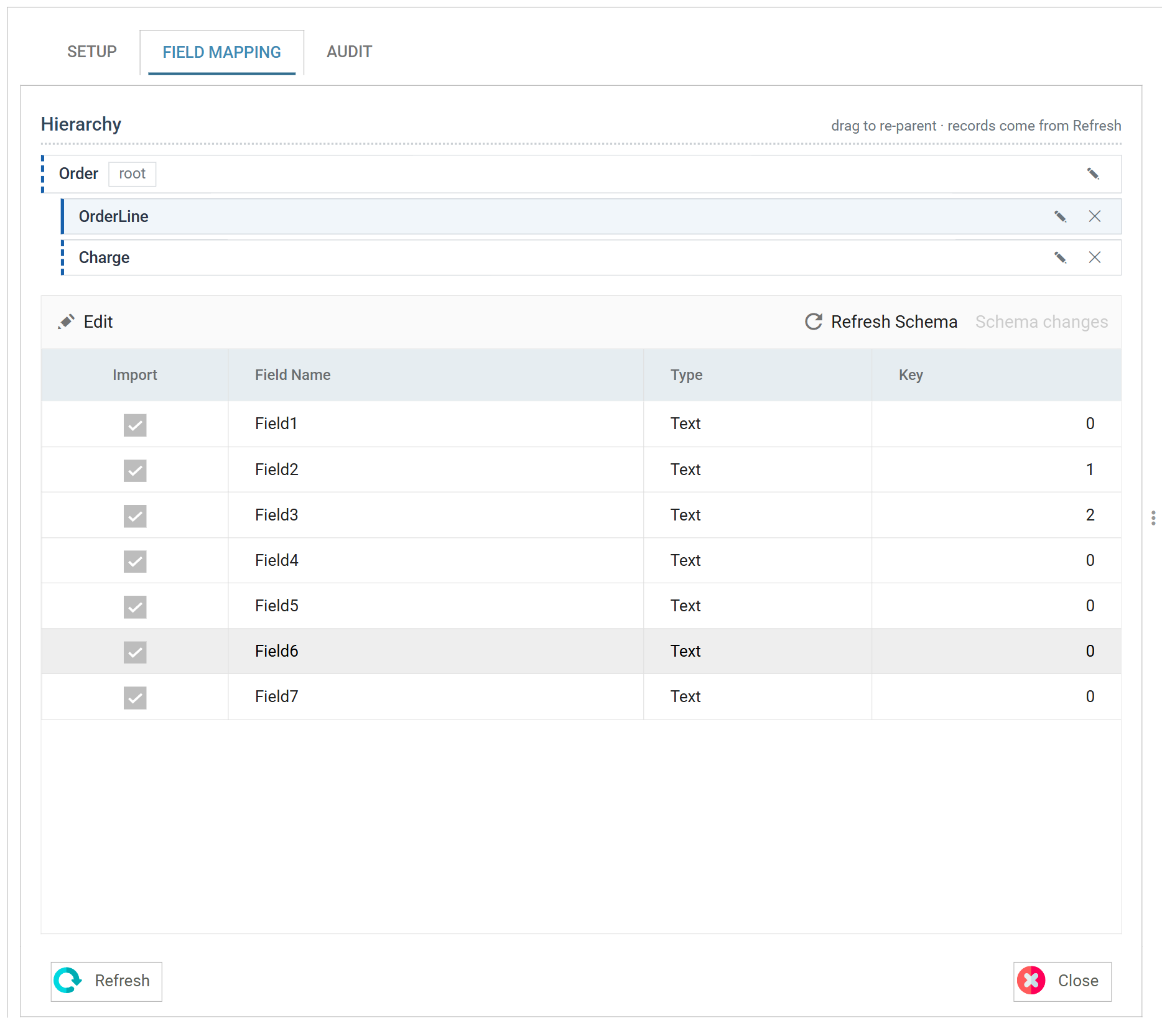
Task: Toggle Import checkbox for Field1
Action: pyautogui.click(x=135, y=425)
